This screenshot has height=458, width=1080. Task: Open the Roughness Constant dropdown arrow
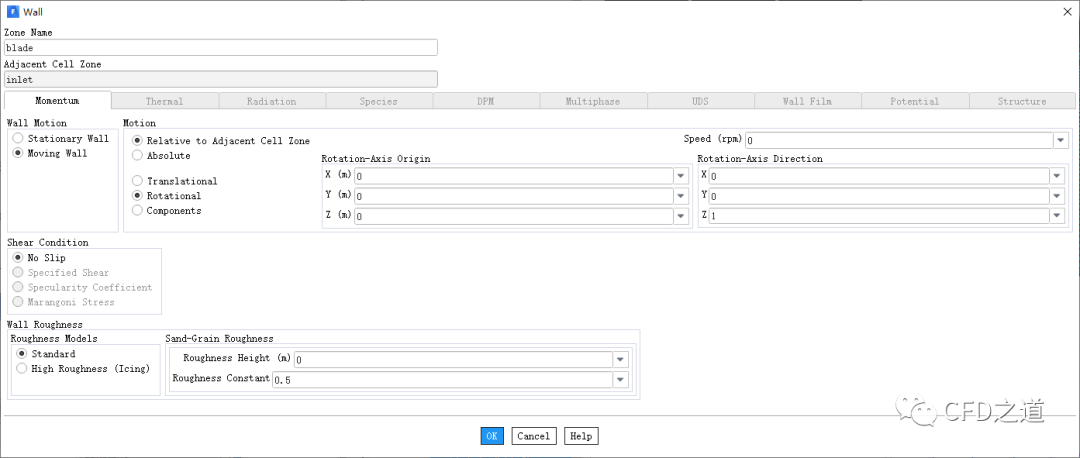[621, 380]
